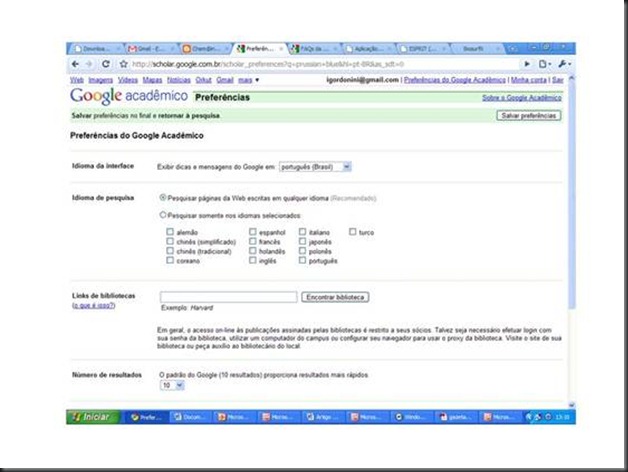The width and height of the screenshot is (628, 472).
Task: Expand the mais menu
Action: 248,80
